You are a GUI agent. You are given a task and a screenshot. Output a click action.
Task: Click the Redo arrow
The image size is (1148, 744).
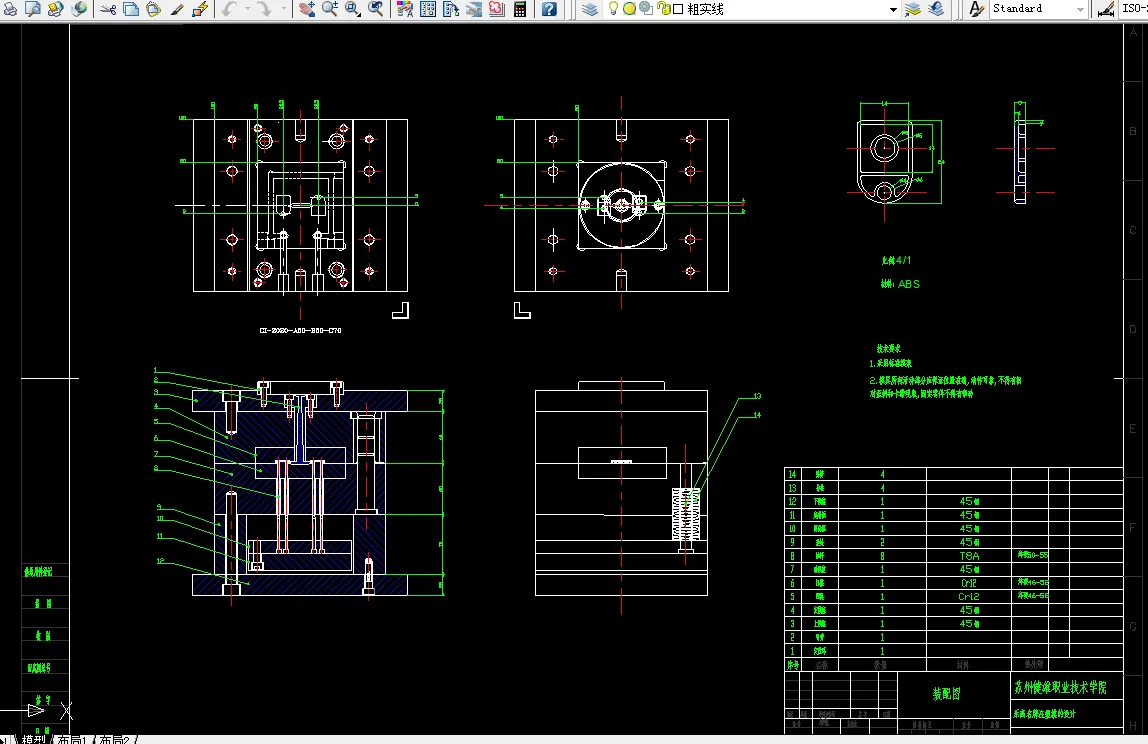tap(264, 9)
